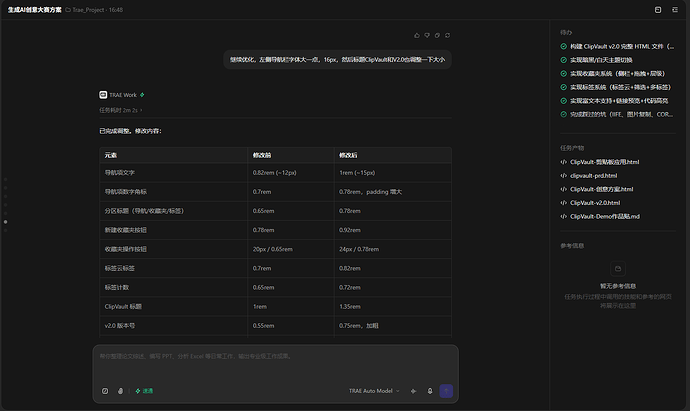Click the 0.75rem，加粗 value
Image resolution: width=690 pixels, height=411 pixels.
pos(359,326)
